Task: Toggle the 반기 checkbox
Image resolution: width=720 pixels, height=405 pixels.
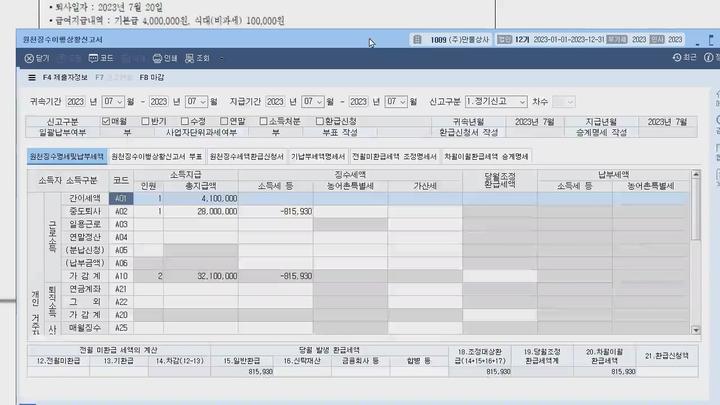Action: tap(146, 121)
